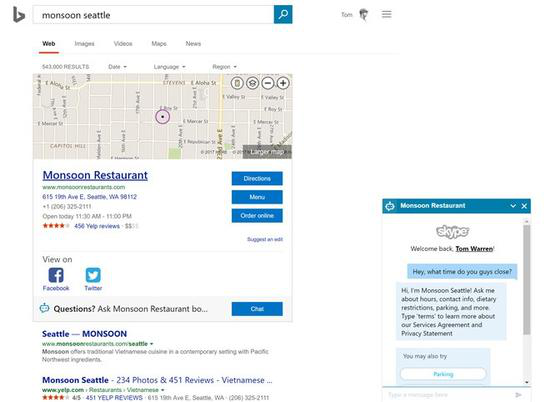Switch to the Images tab

coord(85,44)
